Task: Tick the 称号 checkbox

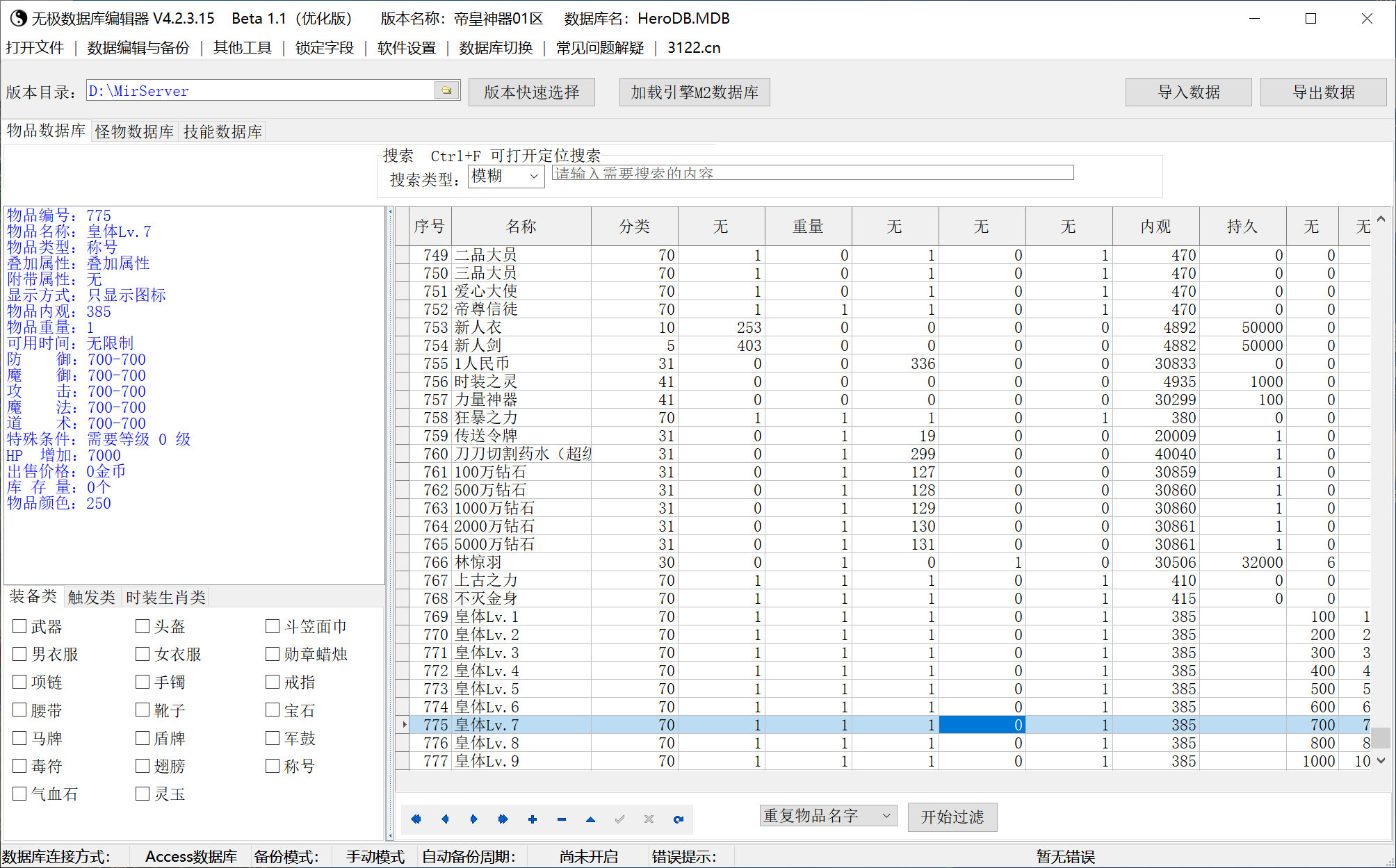Action: pos(273,766)
